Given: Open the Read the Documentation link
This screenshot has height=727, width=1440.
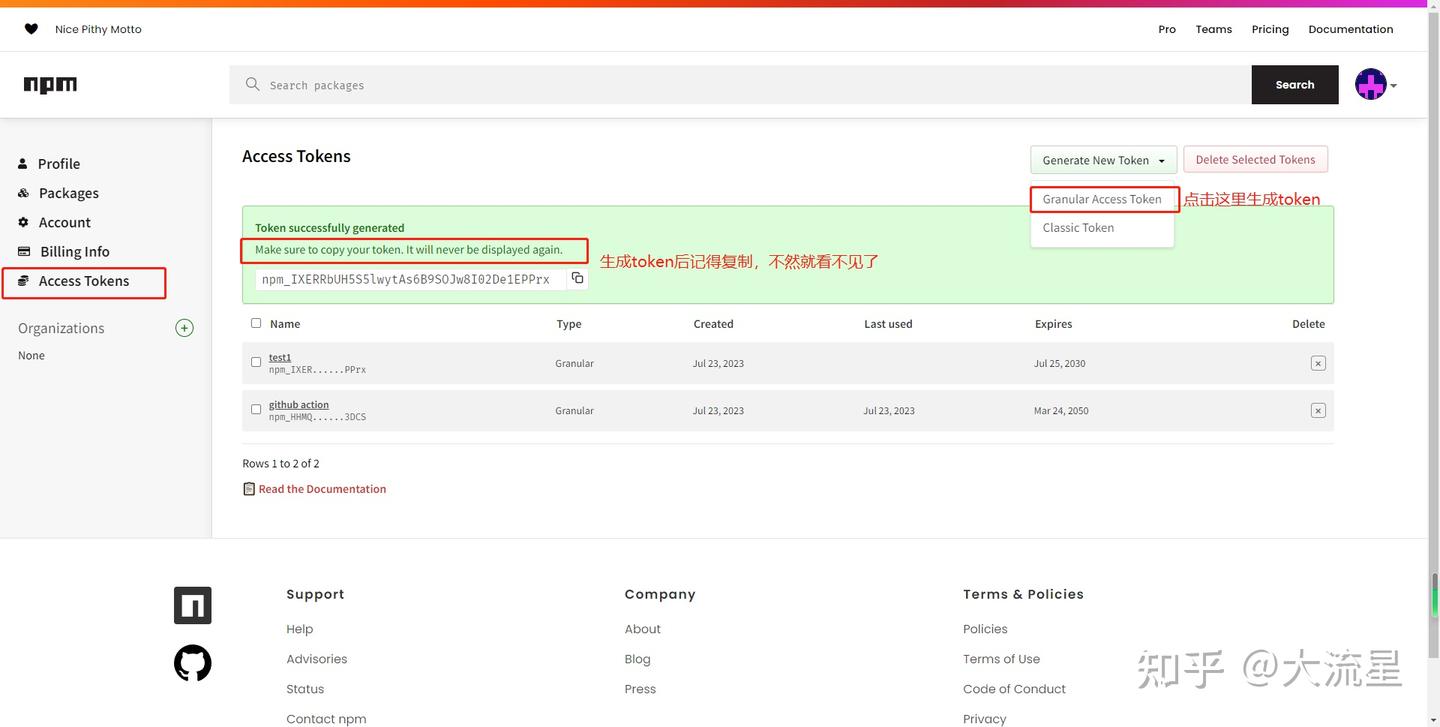Looking at the screenshot, I should coord(322,488).
